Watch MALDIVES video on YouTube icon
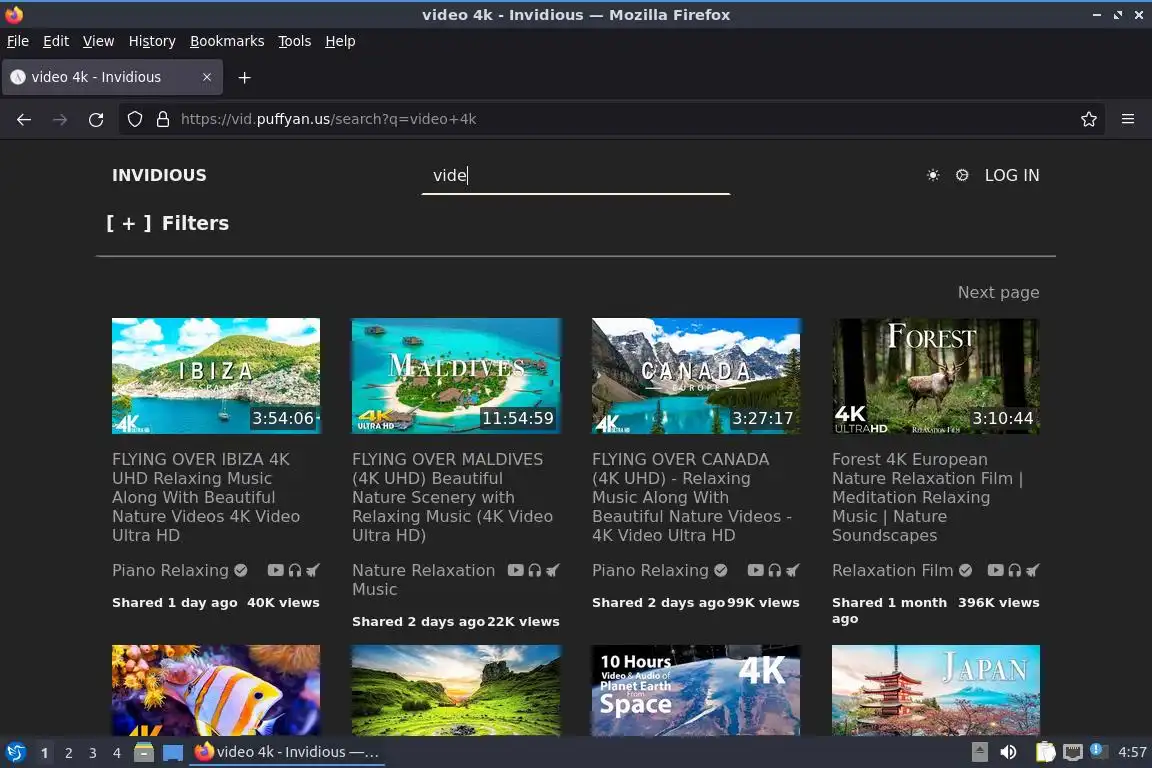1152x768 pixels. (516, 570)
